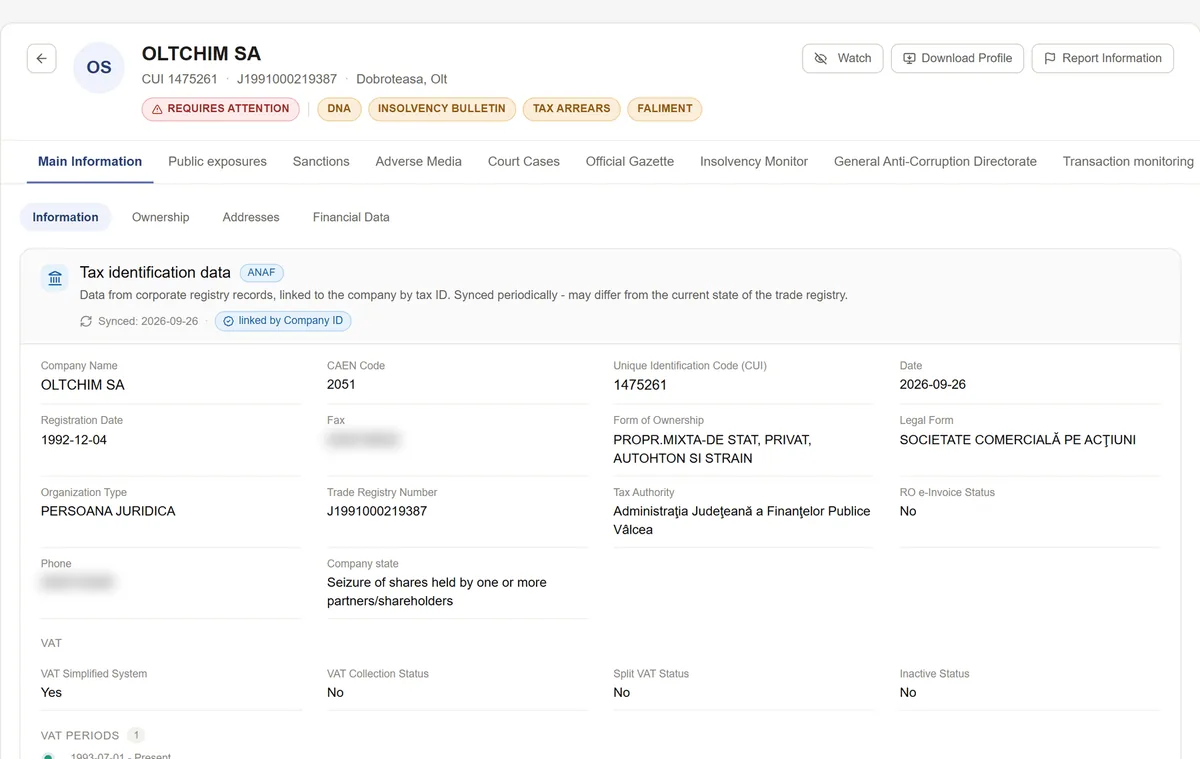1200x759 pixels.
Task: Click the Tax Arrears tag
Action: 571,109
